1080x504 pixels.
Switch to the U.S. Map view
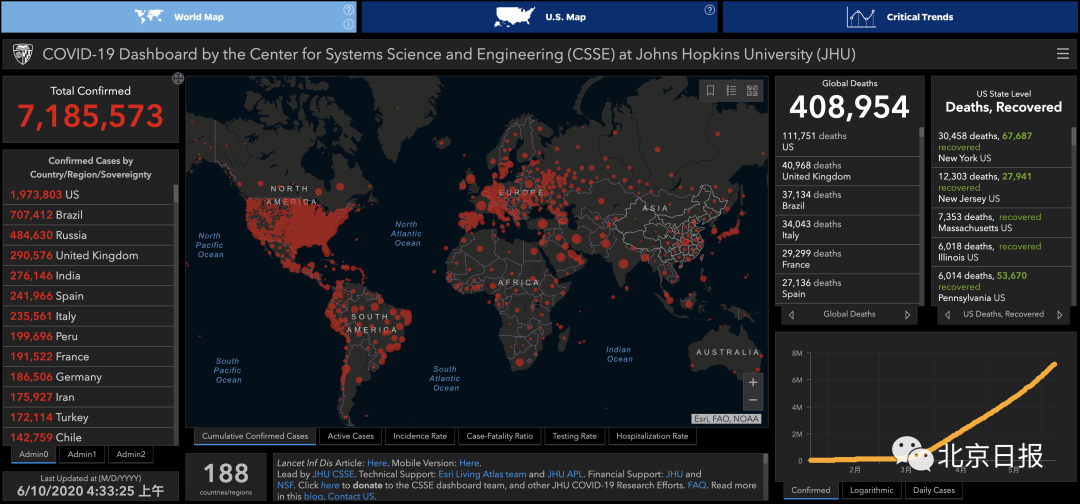(x=540, y=17)
